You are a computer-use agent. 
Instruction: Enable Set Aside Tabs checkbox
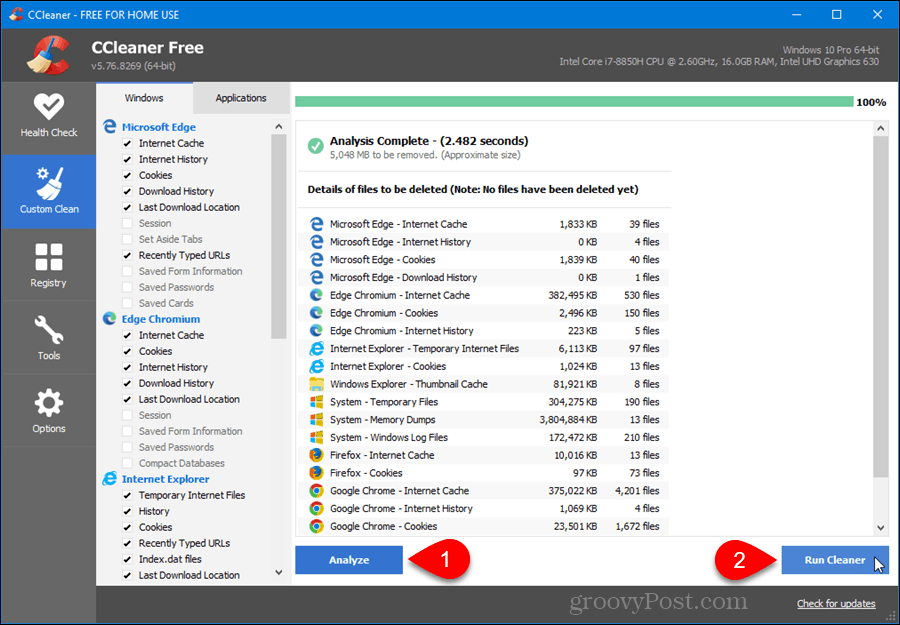click(x=127, y=239)
